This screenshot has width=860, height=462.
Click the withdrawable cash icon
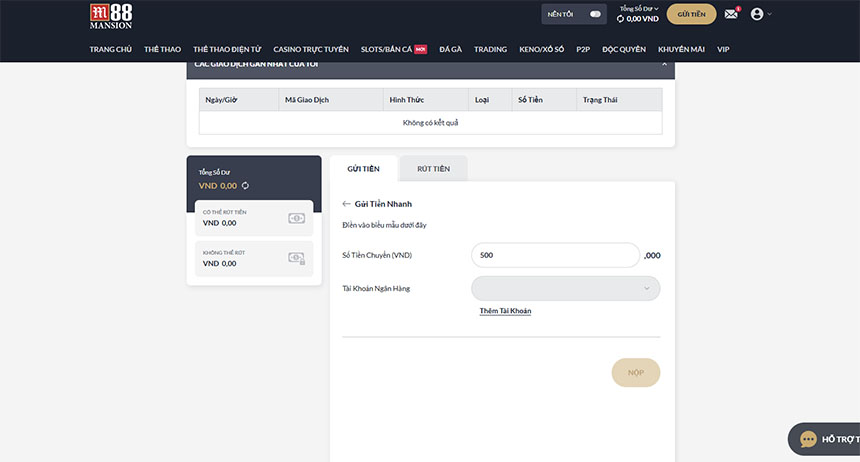(x=296, y=218)
